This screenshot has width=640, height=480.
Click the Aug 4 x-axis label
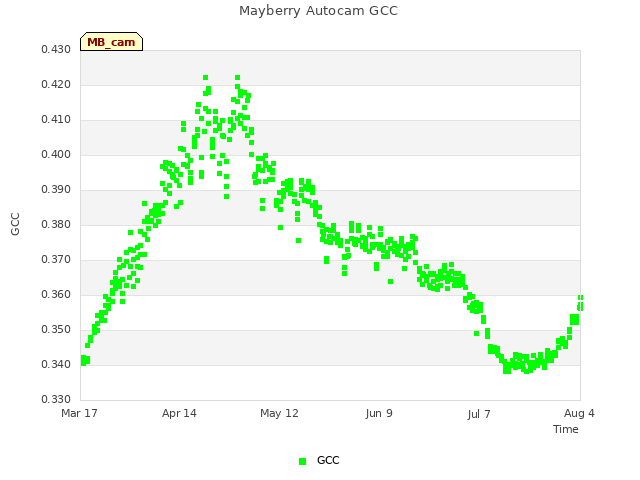579,413
